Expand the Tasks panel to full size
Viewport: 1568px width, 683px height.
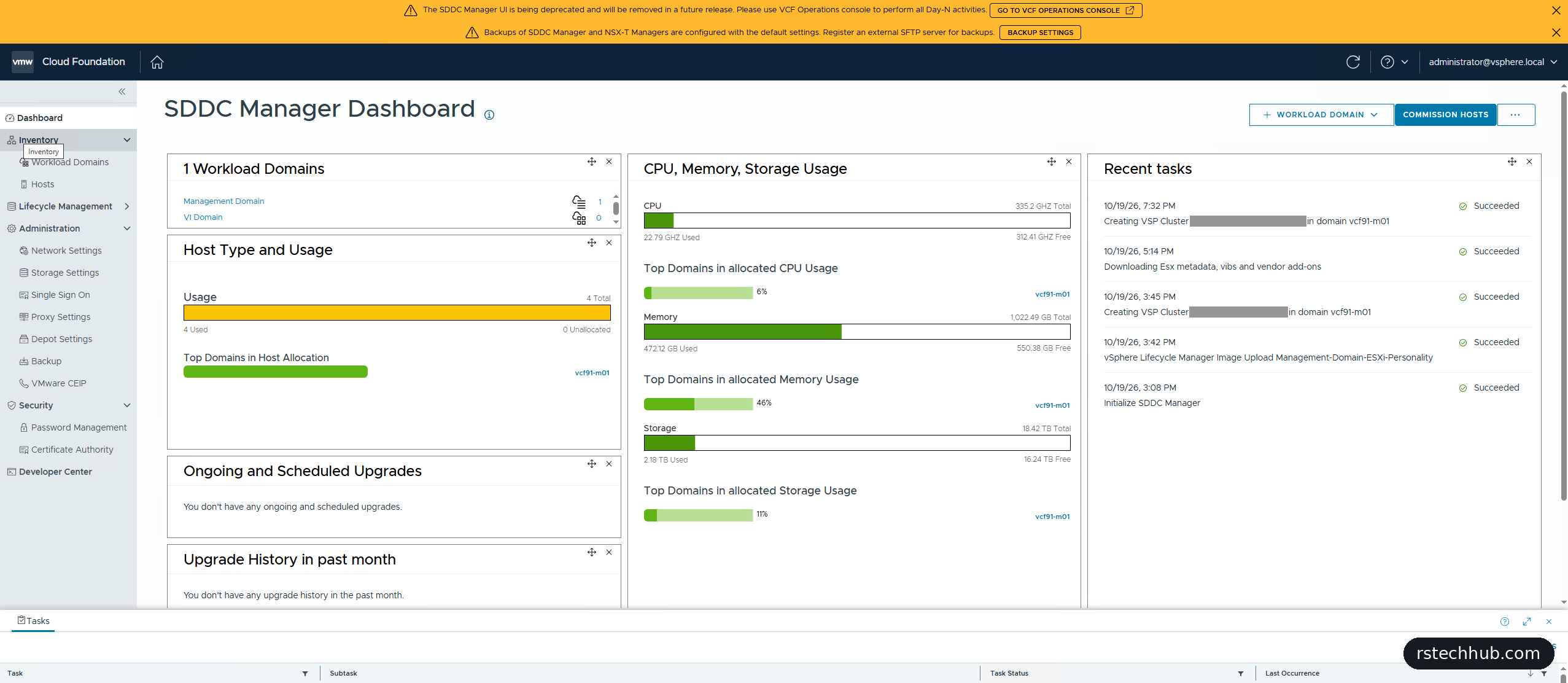tap(1527, 622)
